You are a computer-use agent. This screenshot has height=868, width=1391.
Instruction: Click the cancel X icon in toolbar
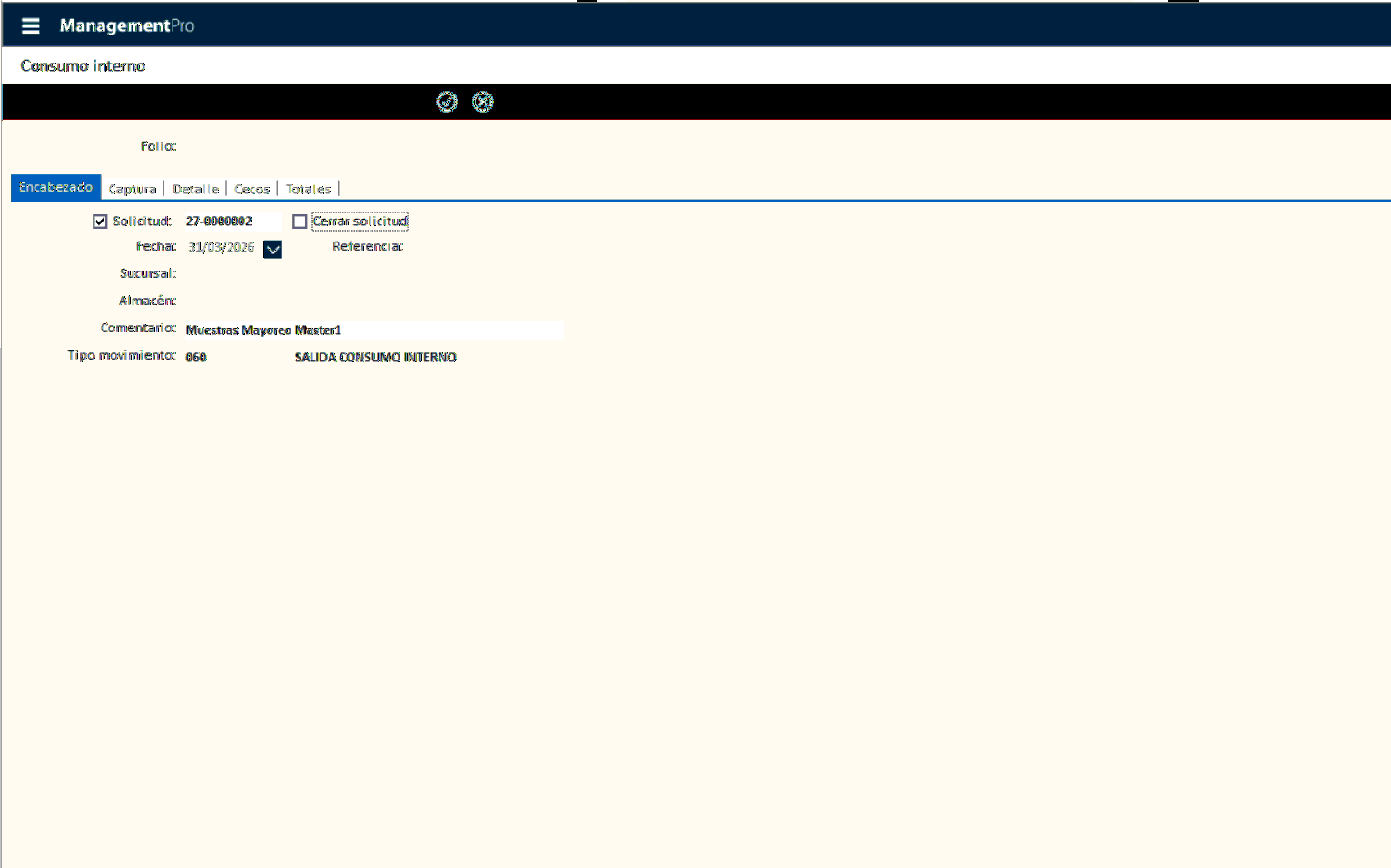point(483,102)
